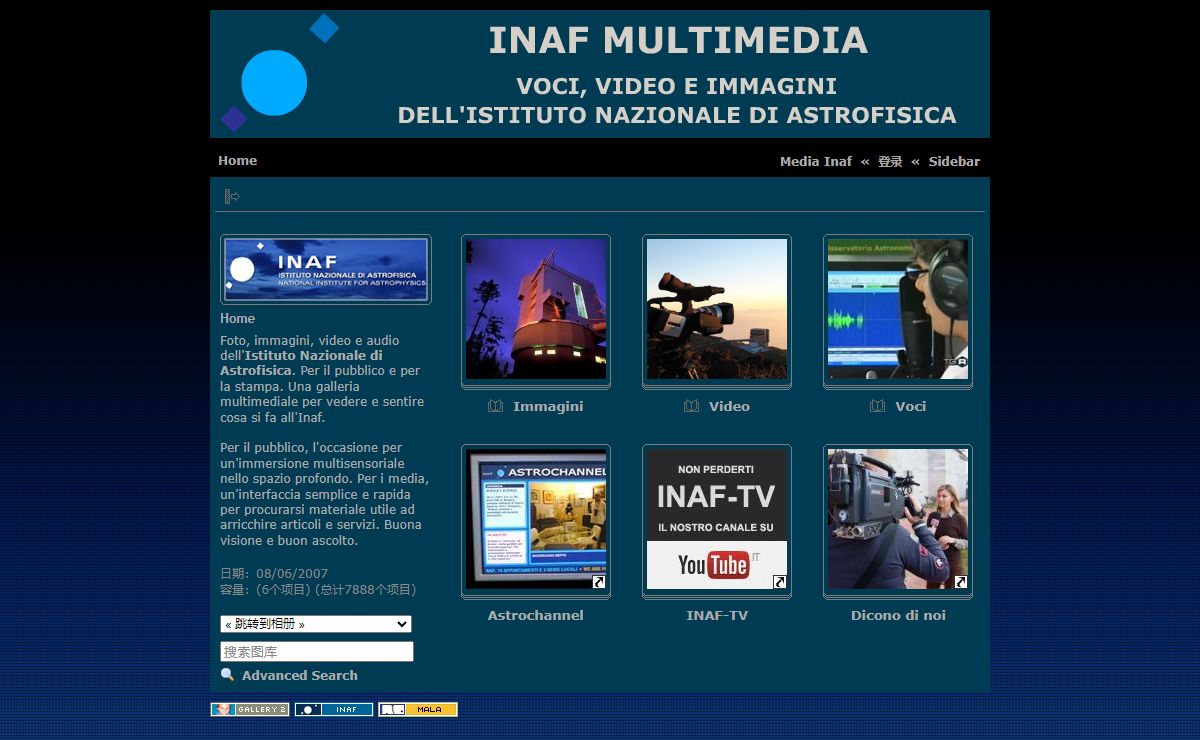This screenshot has height=740, width=1200.
Task: Click the Home menu item
Action: point(238,160)
